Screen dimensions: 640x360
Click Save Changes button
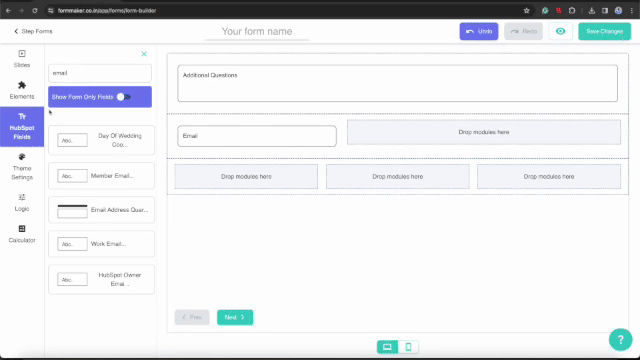(604, 31)
